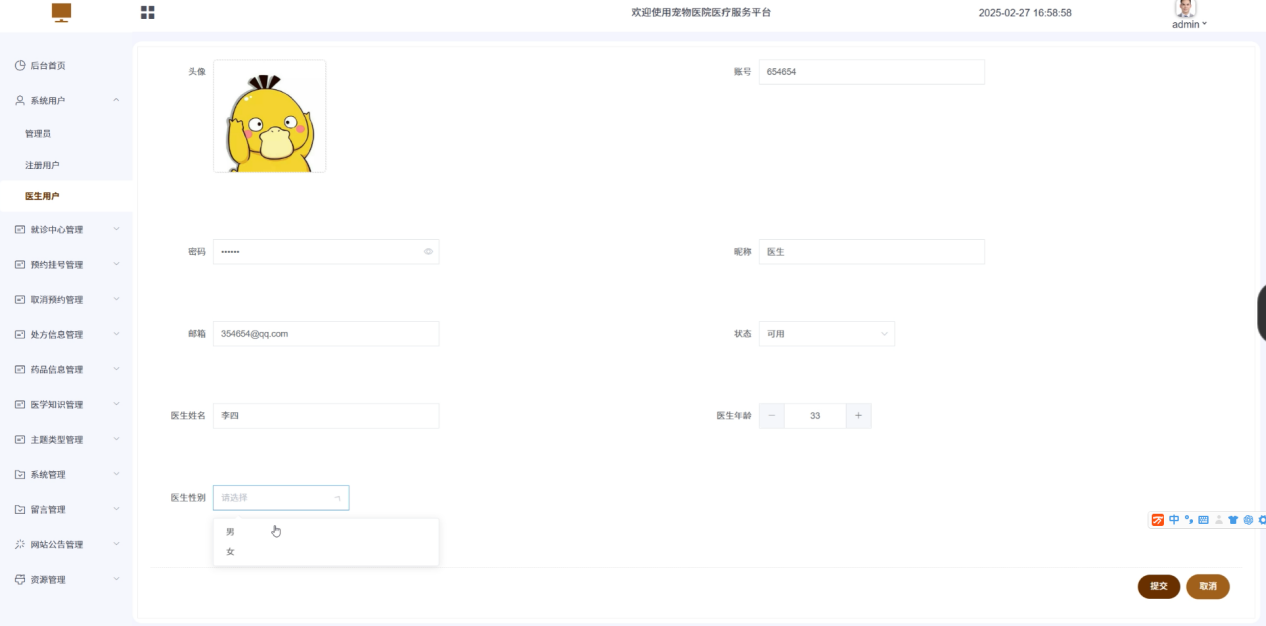Click the IME globe-like toolbox icon
Image resolution: width=1266 pixels, height=626 pixels.
click(x=1248, y=520)
